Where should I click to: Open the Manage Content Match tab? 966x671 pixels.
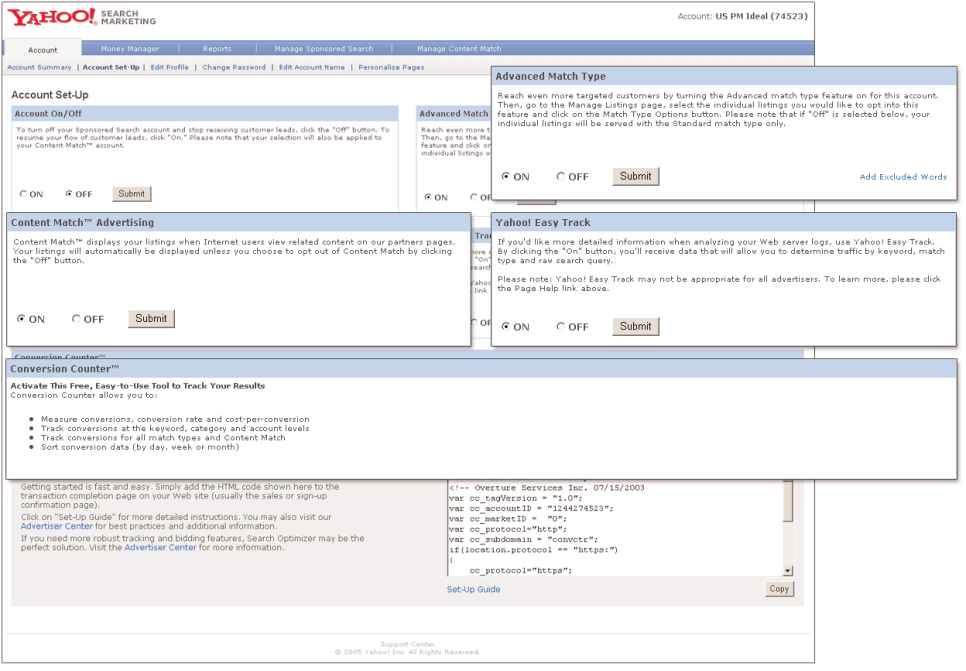point(459,48)
